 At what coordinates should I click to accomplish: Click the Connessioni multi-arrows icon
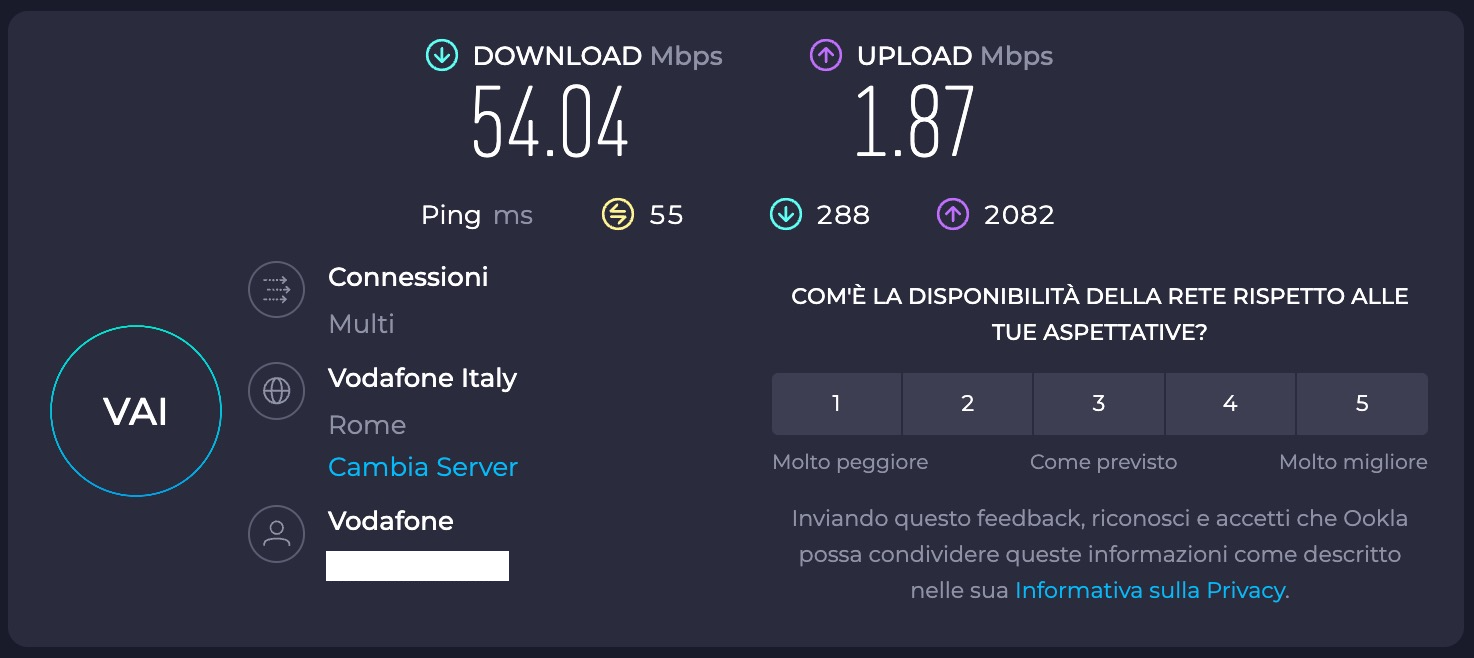[276, 289]
